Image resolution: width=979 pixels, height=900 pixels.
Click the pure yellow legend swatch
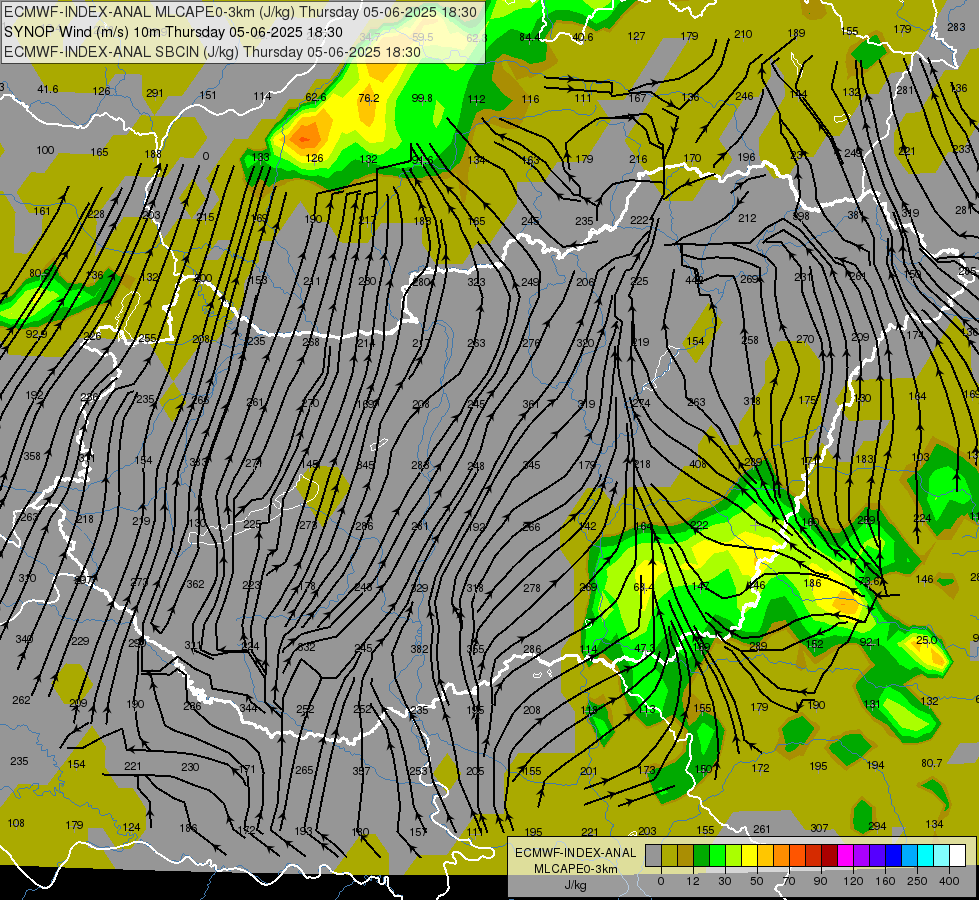[750, 856]
